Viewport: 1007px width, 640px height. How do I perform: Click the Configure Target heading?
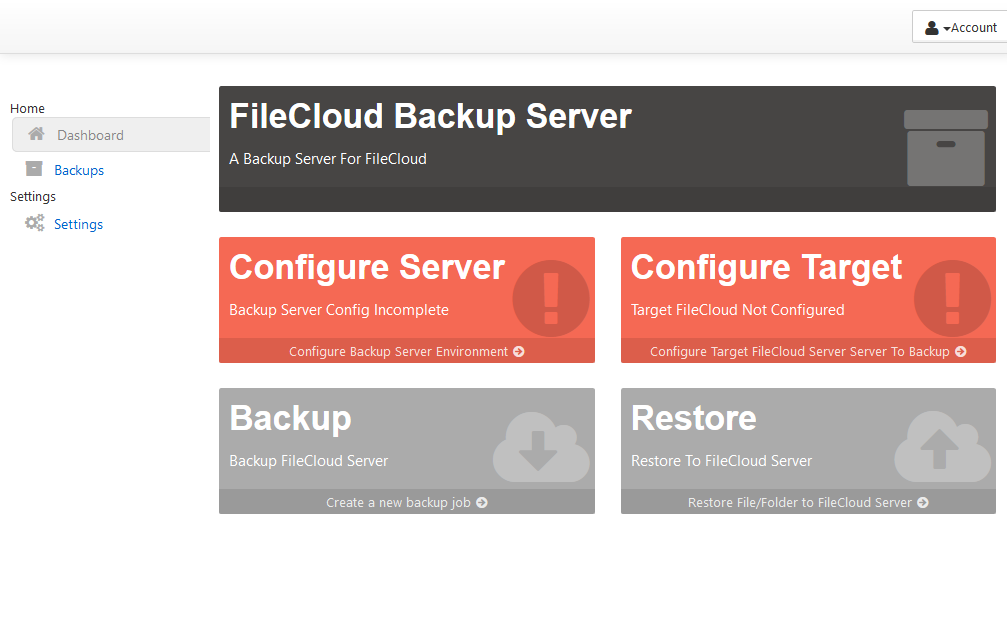[x=766, y=268]
